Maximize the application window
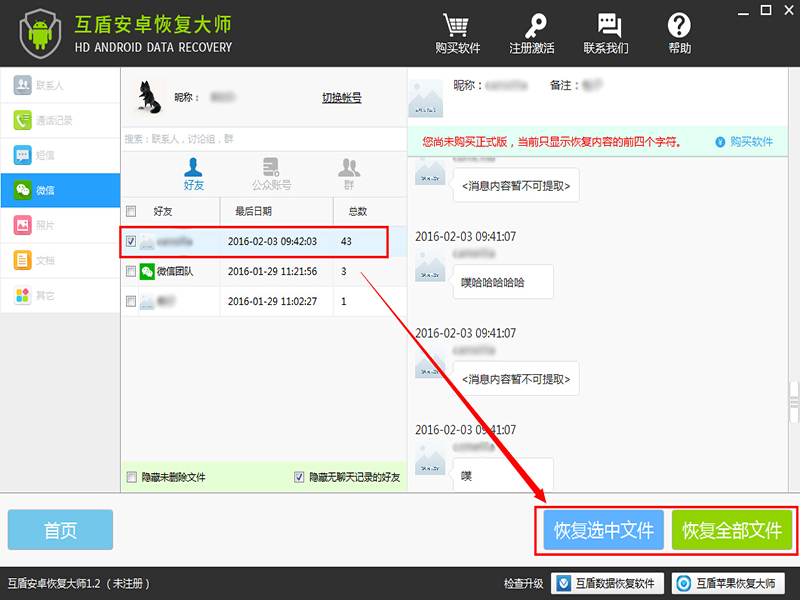Screen dimensions: 800x600 (766, 10)
